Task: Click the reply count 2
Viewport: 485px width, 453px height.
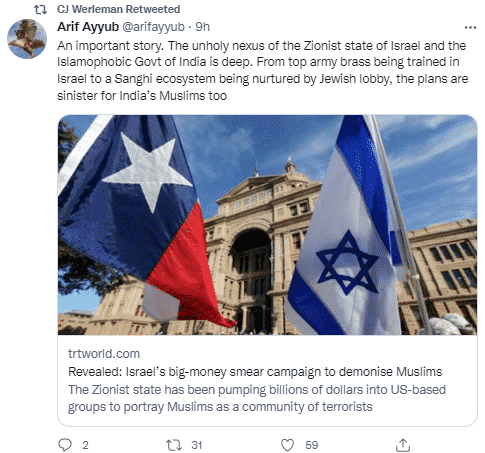Action: point(85,445)
